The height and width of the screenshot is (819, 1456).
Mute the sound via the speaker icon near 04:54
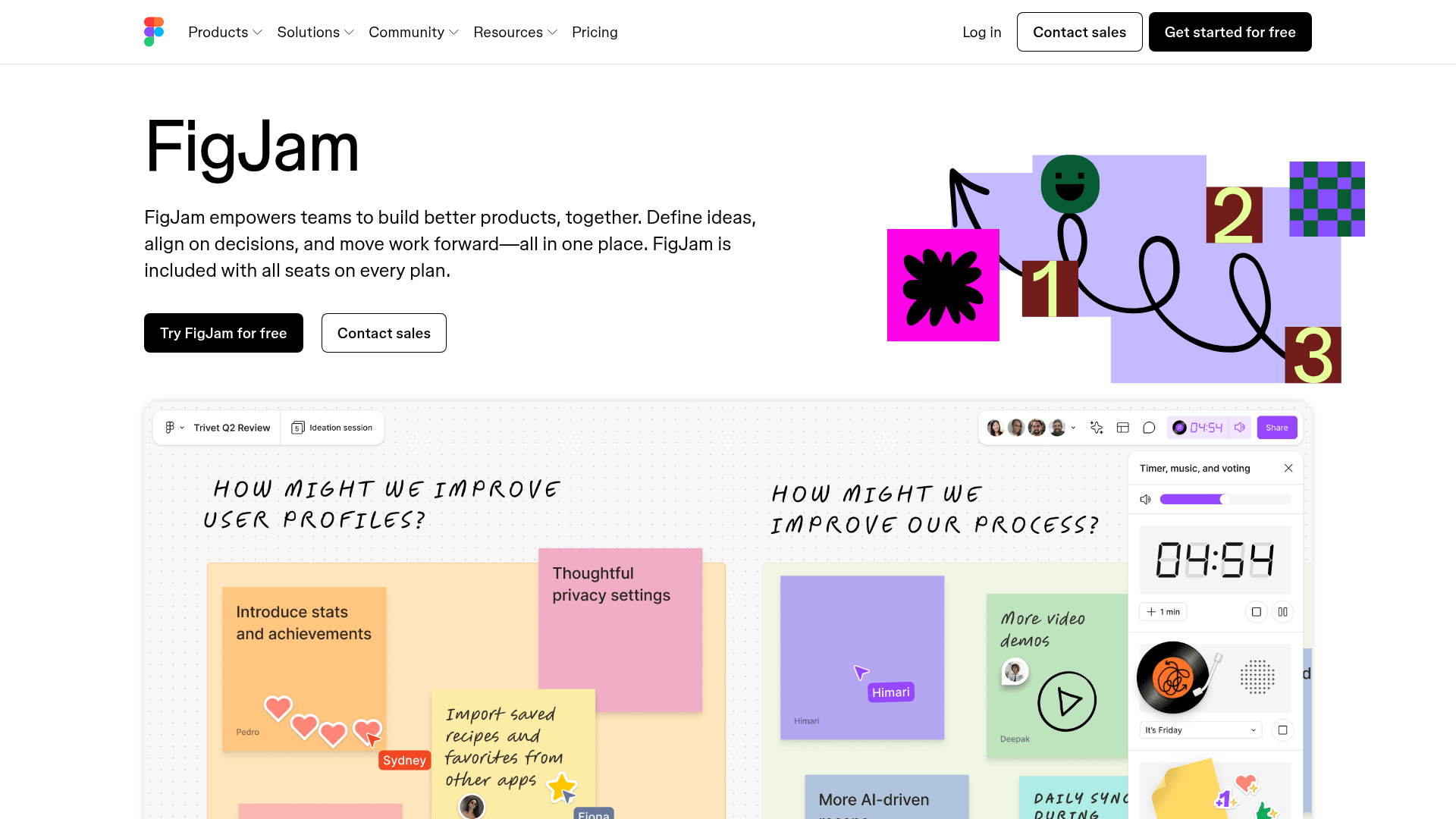(x=1239, y=427)
